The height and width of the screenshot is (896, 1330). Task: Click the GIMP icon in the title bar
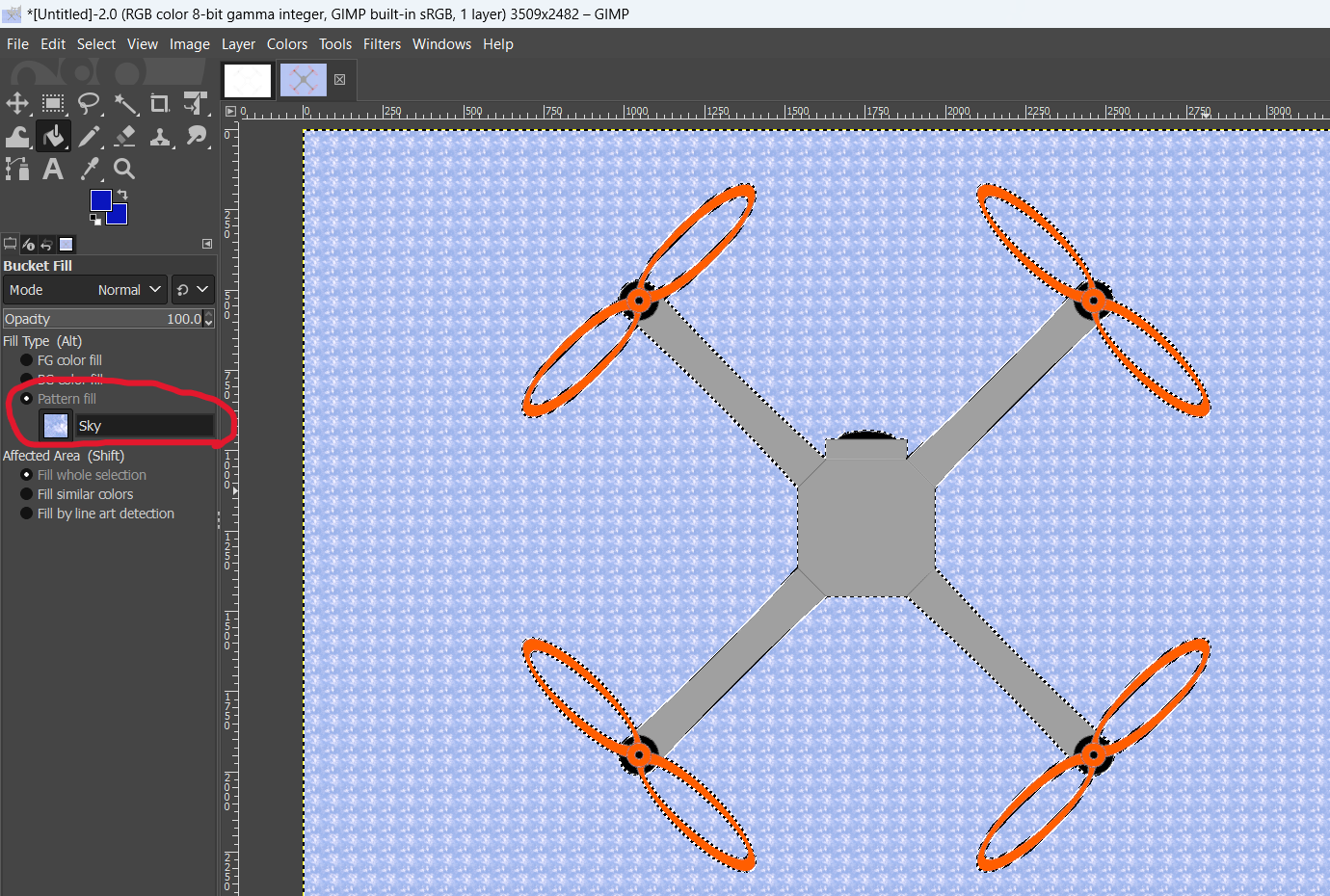(x=12, y=13)
